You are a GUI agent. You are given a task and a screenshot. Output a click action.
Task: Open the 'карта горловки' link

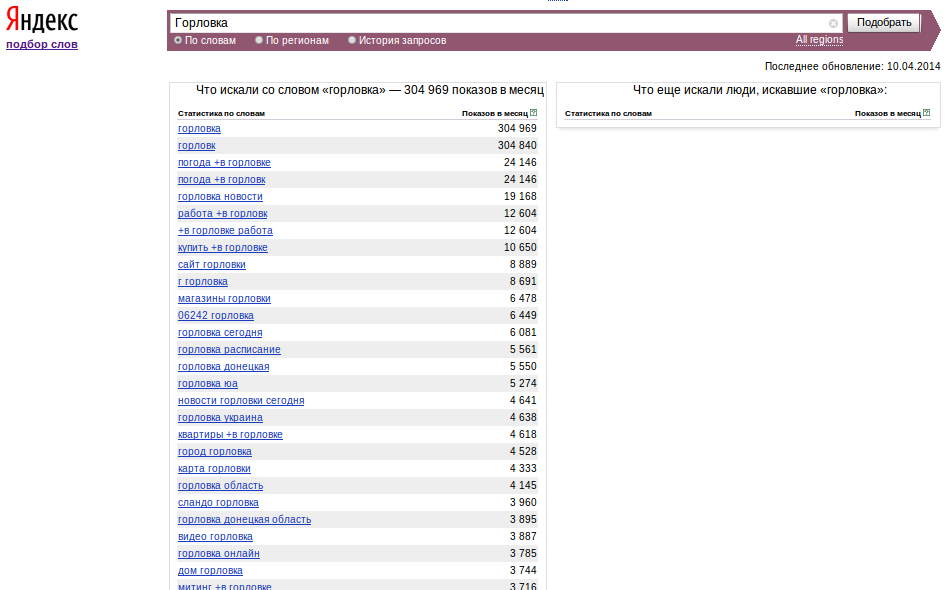click(x=214, y=469)
